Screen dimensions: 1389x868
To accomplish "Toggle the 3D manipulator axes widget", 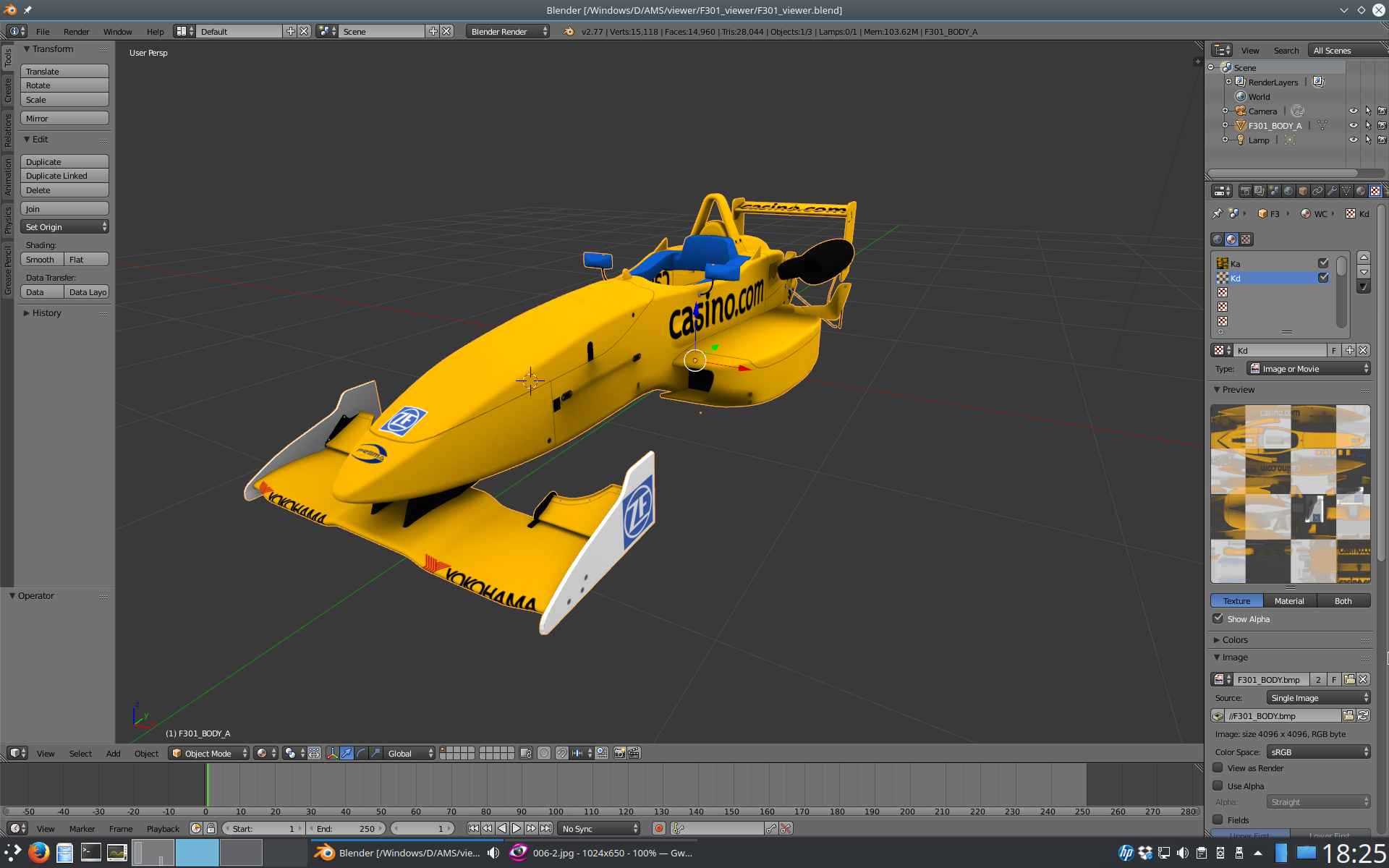I will pyautogui.click(x=333, y=753).
